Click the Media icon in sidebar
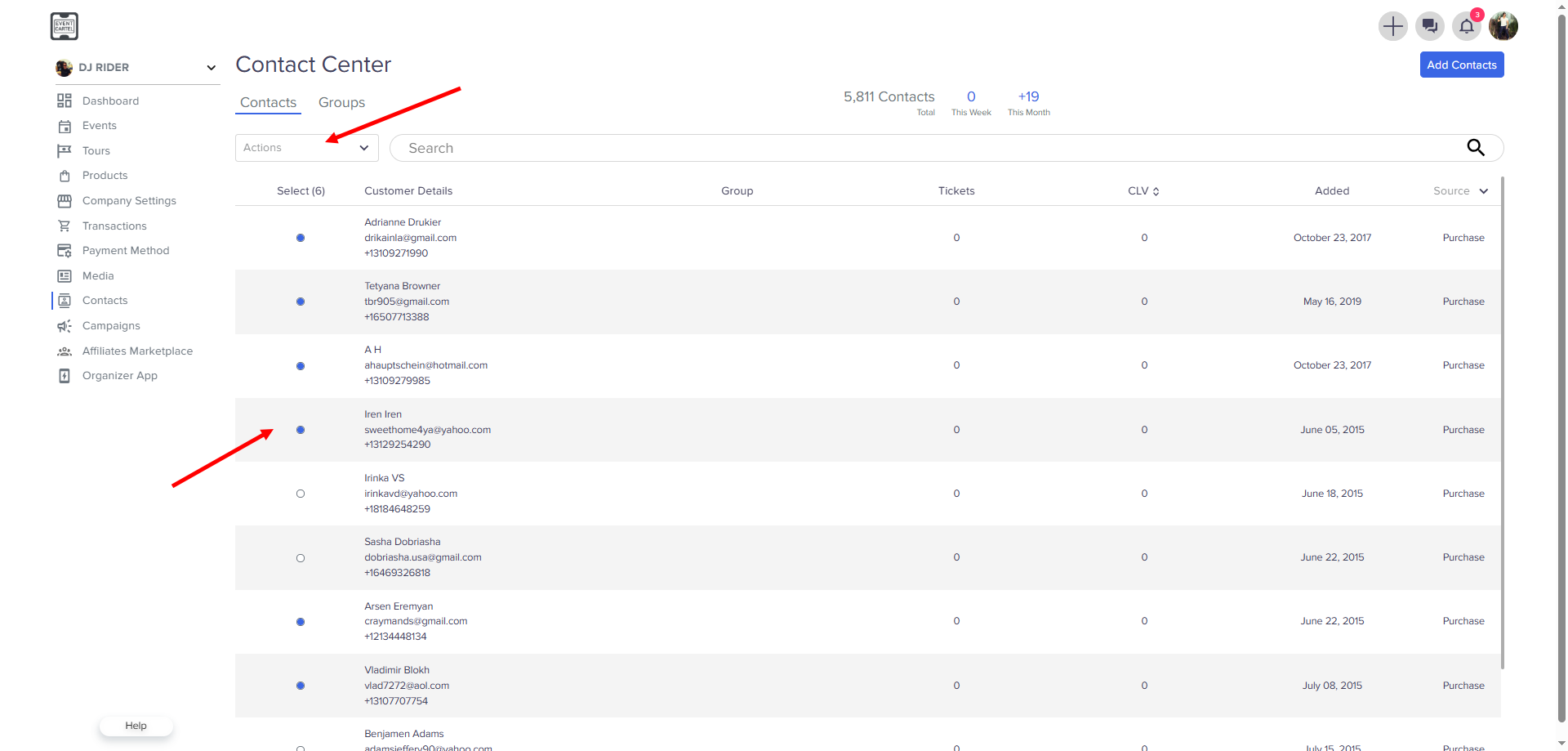1568x751 pixels. 65,276
